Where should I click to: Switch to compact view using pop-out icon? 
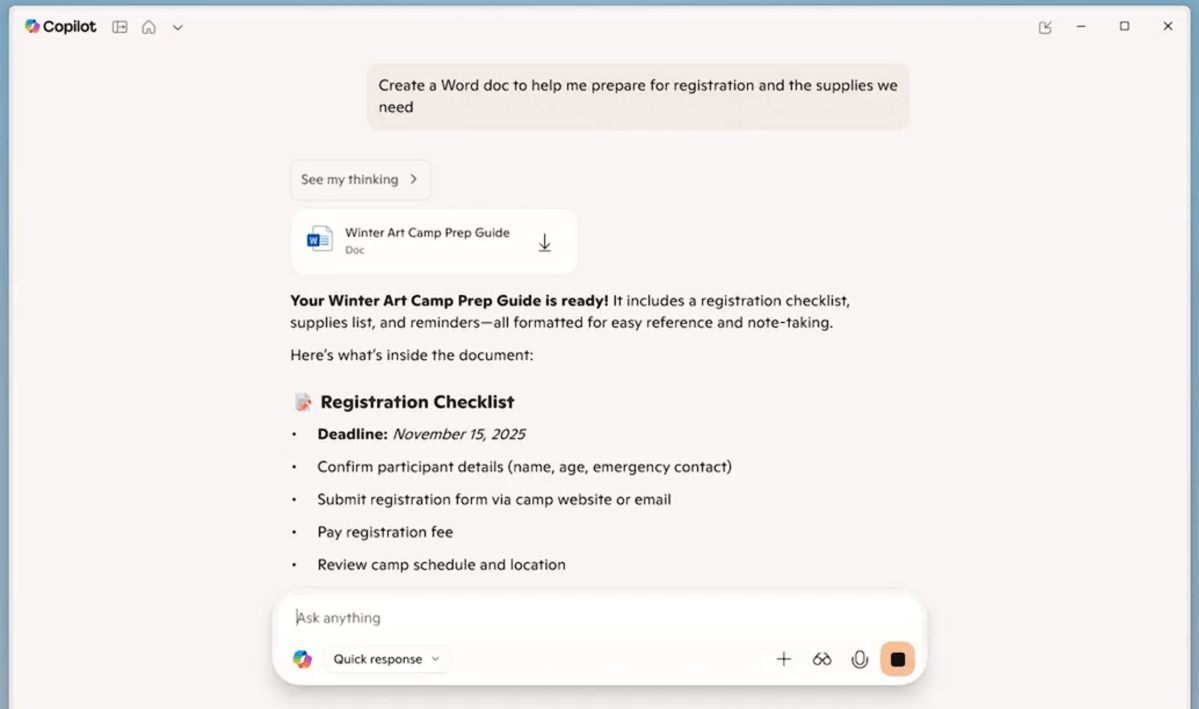1045,27
